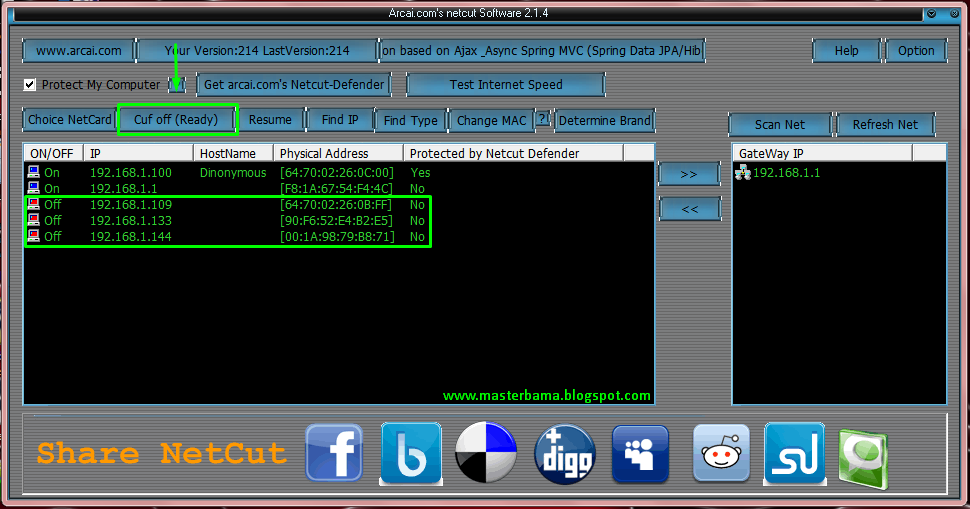Click MAC address [64:70:02:26:0C:00]
The width and height of the screenshot is (970, 509).
coord(337,173)
